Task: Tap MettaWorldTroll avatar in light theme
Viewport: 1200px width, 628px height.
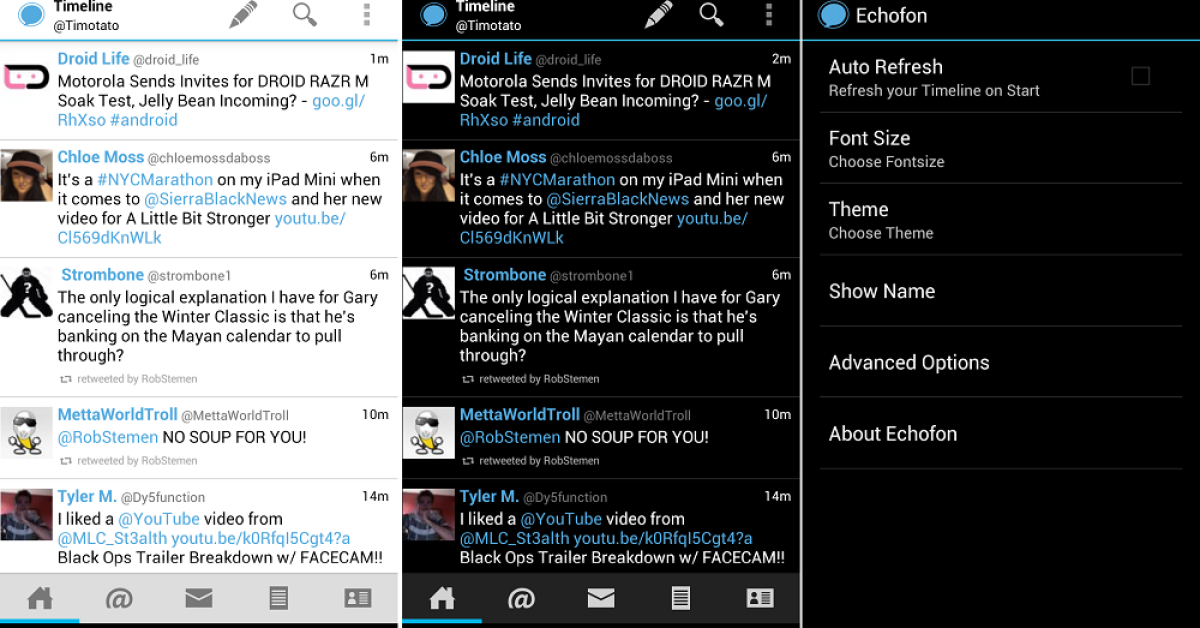Action: click(x=26, y=432)
